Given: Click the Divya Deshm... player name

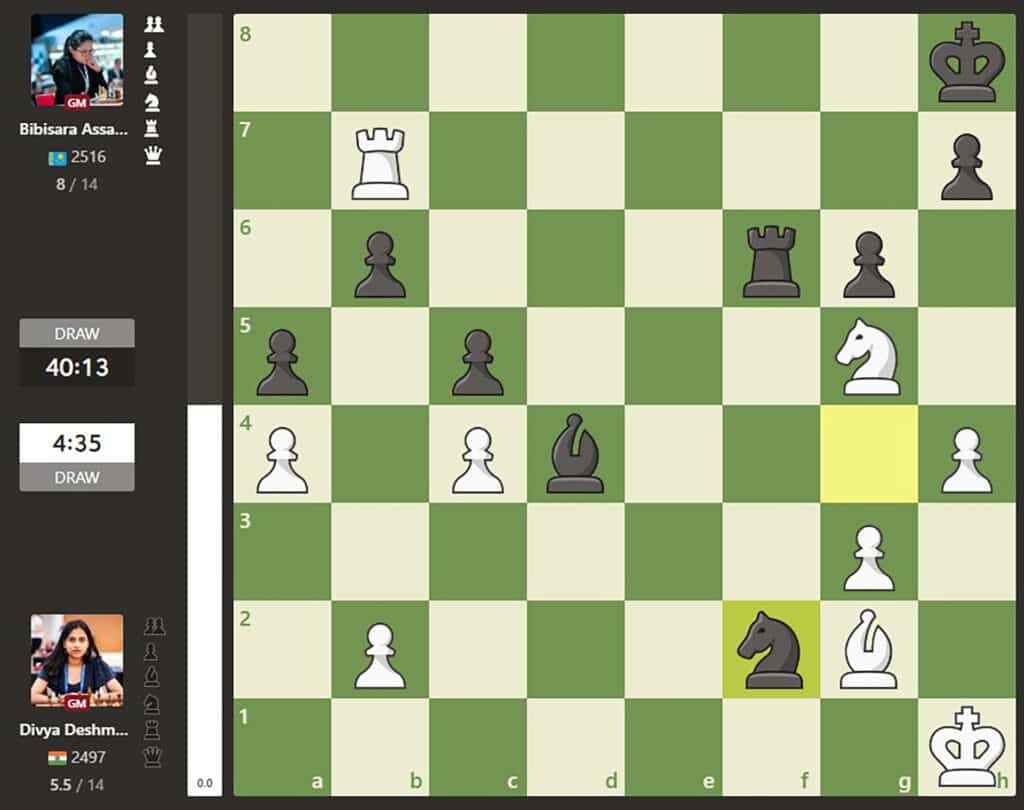Looking at the screenshot, I should tap(76, 730).
